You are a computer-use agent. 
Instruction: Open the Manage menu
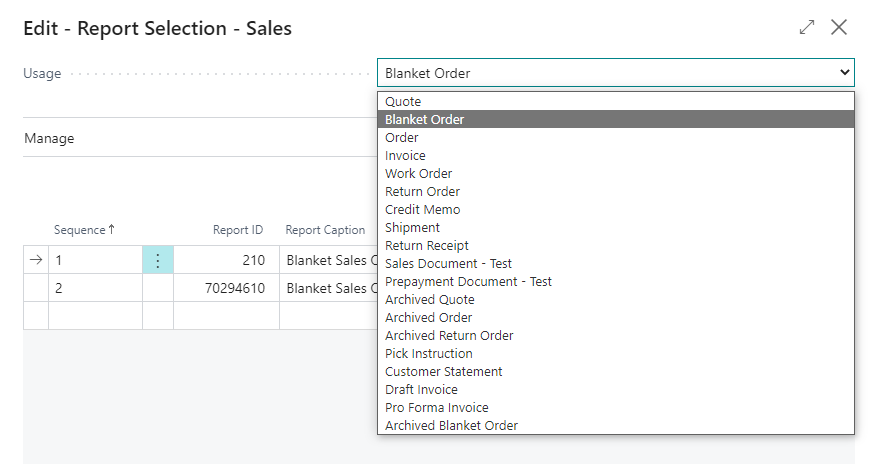point(49,139)
